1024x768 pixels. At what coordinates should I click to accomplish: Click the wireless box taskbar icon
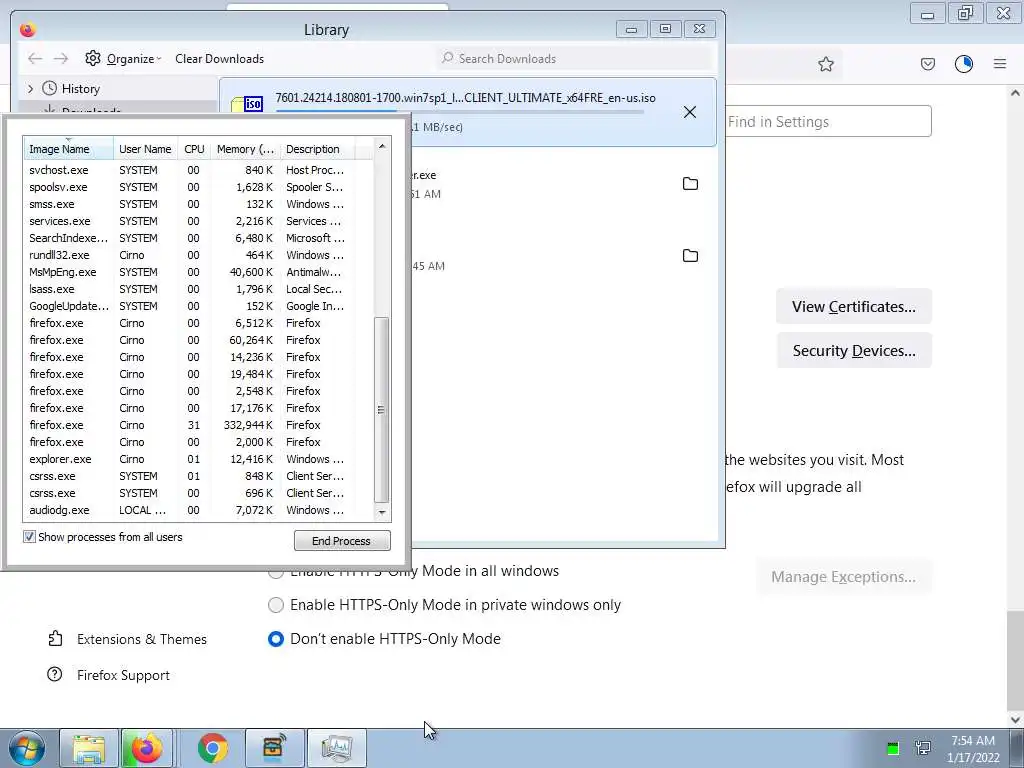(274, 748)
